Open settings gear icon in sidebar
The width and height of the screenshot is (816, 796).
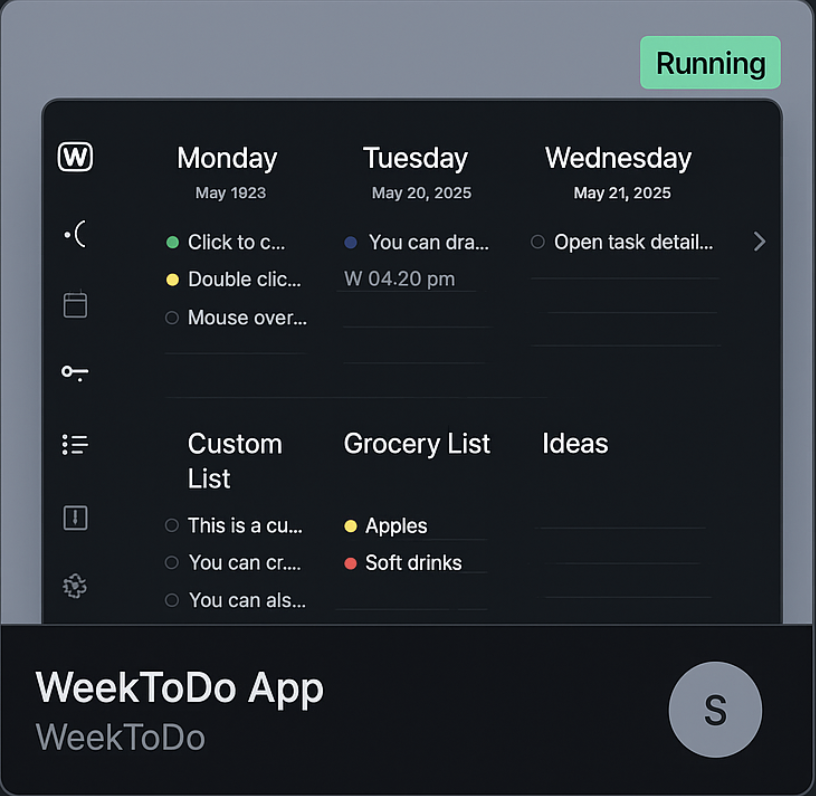coord(75,586)
